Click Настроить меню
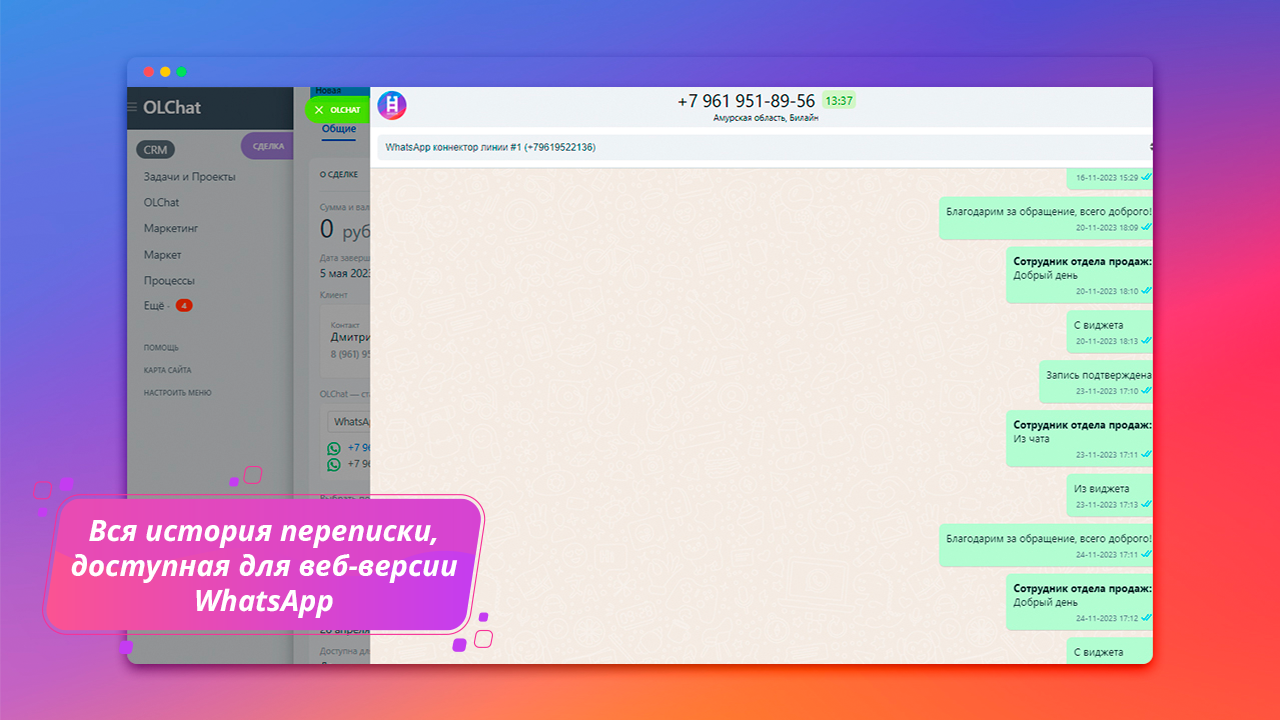This screenshot has height=720, width=1280. coord(178,393)
